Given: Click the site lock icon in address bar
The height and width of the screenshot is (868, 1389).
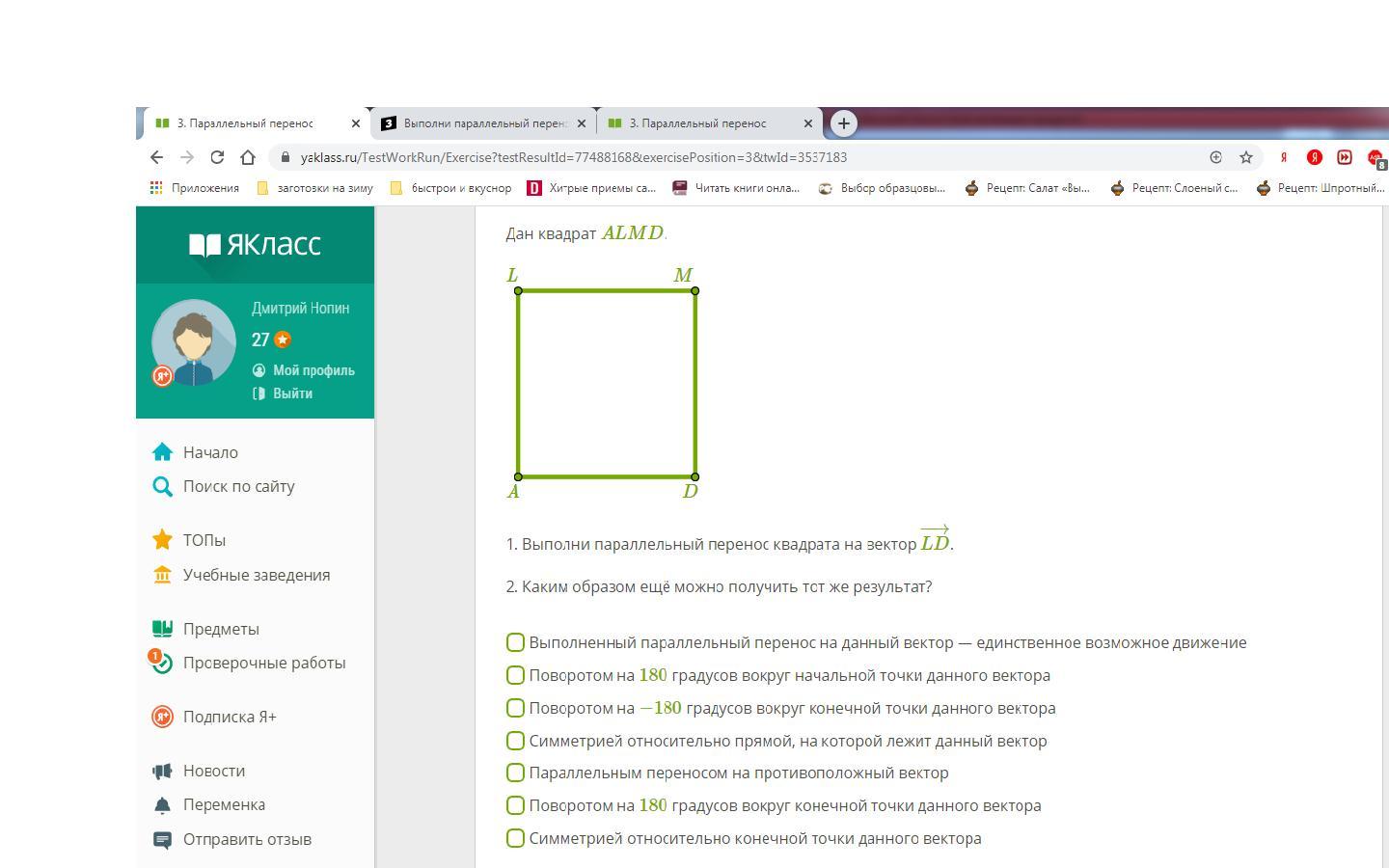Looking at the screenshot, I should tap(285, 157).
